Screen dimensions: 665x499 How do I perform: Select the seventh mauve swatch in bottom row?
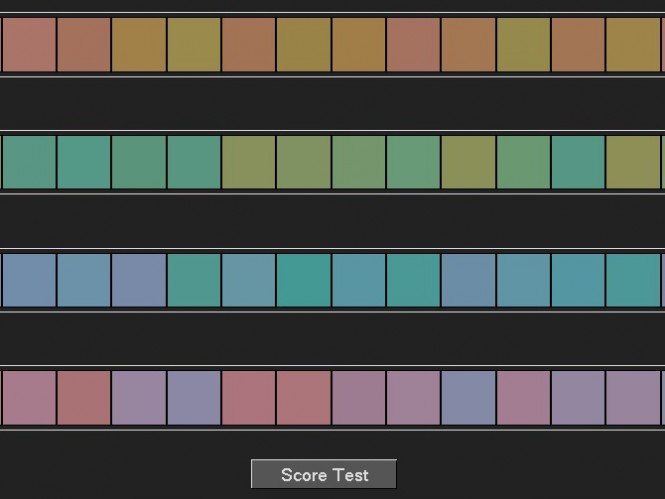(359, 398)
